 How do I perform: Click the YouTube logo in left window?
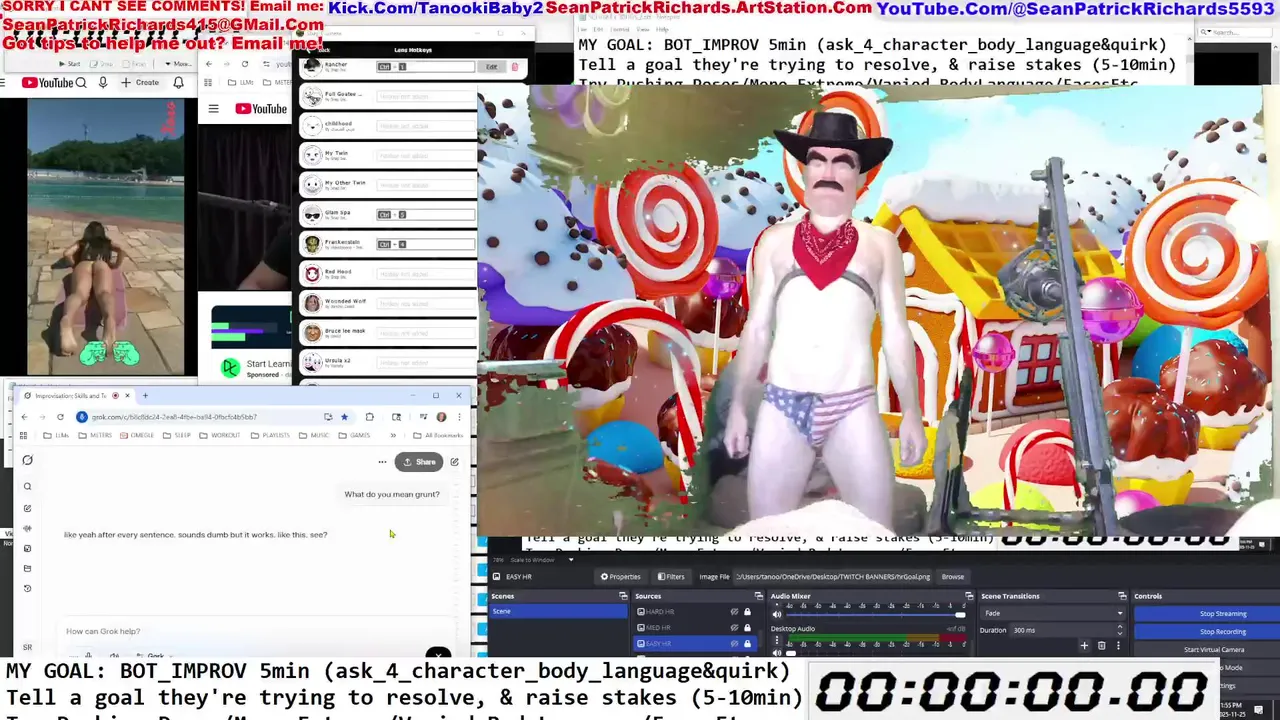46,83
